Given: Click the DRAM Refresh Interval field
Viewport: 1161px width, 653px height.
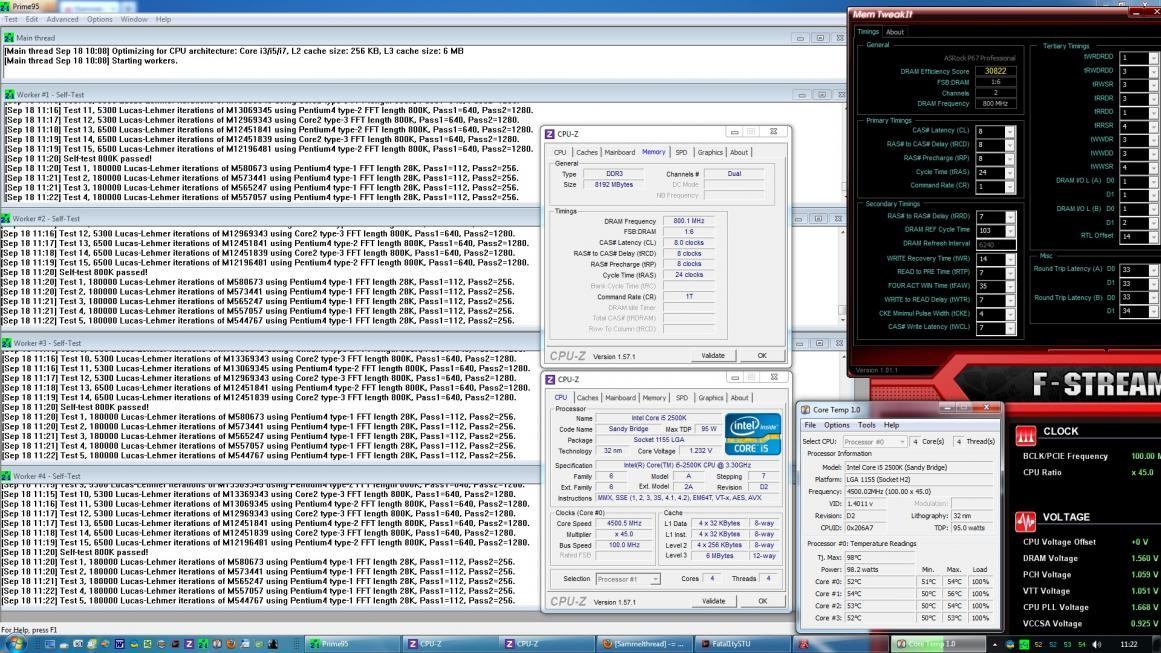Looking at the screenshot, I should pyautogui.click(x=995, y=244).
